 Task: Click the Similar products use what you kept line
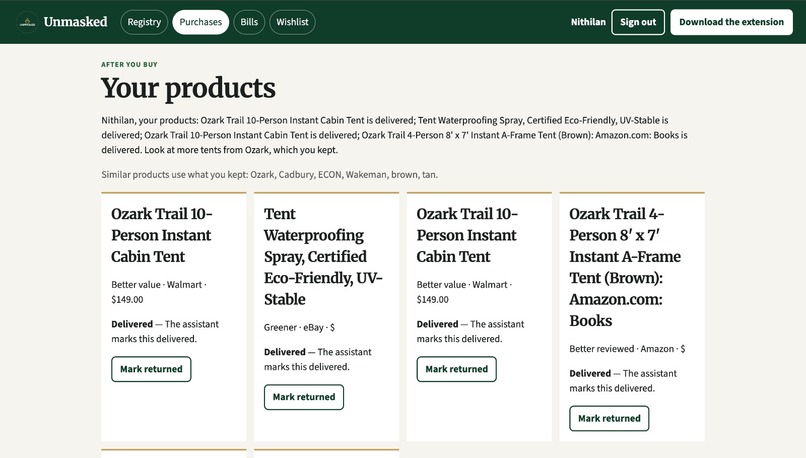click(x=269, y=175)
